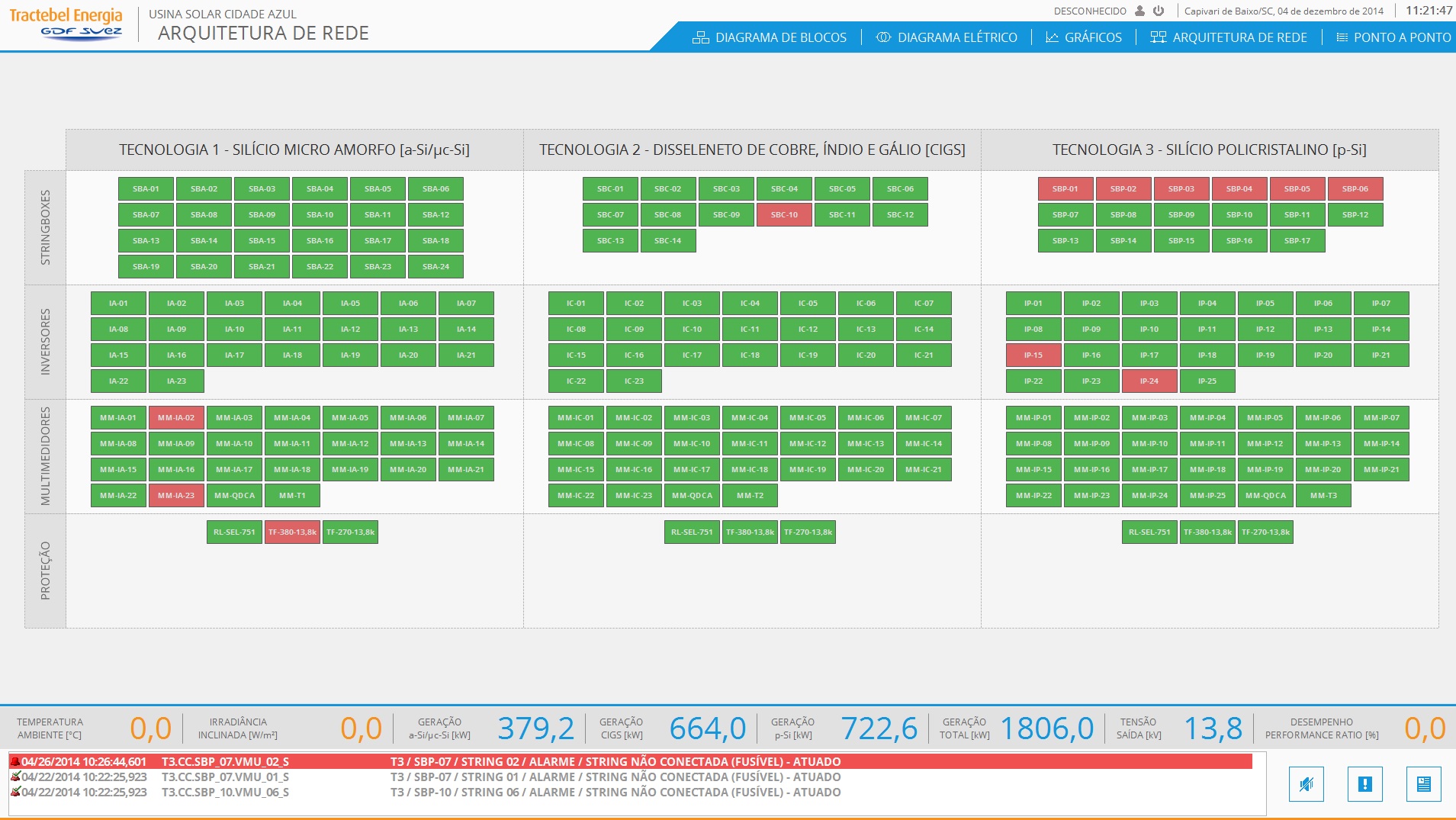
Task: Click the acknowledged icon of SBP-10 alarm row
Action: coord(14,792)
